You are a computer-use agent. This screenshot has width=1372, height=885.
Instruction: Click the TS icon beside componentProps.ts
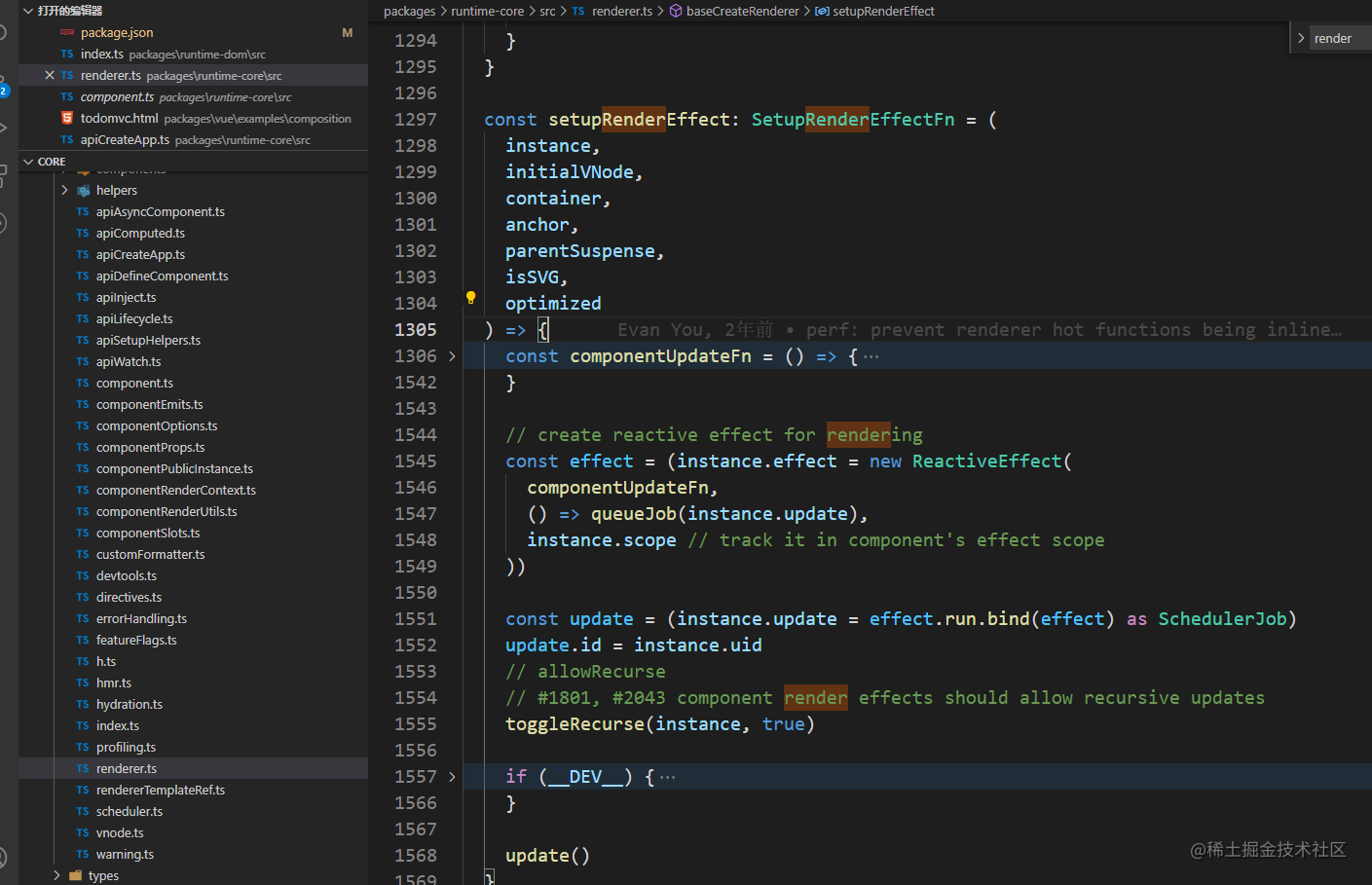coord(83,448)
